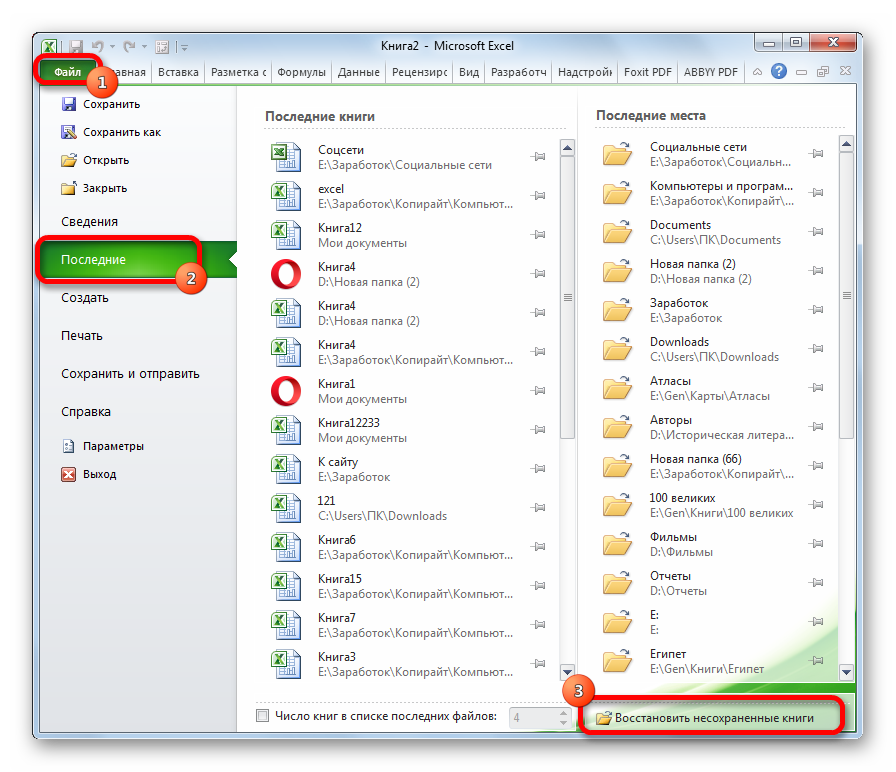This screenshot has height=772, width=896.
Task: Minimize the ribbon with the caret icon
Action: [x=757, y=72]
